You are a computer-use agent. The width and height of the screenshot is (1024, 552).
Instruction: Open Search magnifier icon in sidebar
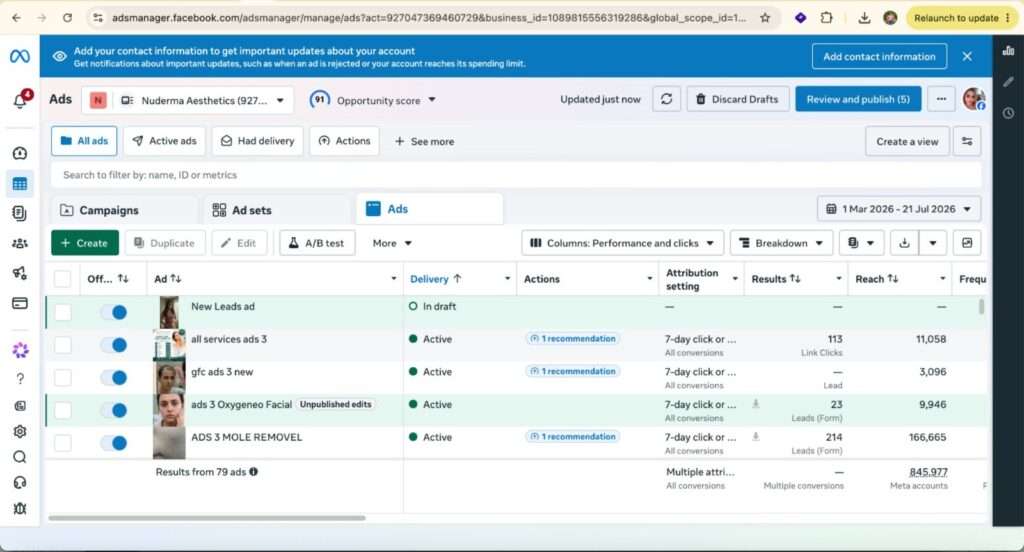click(20, 457)
